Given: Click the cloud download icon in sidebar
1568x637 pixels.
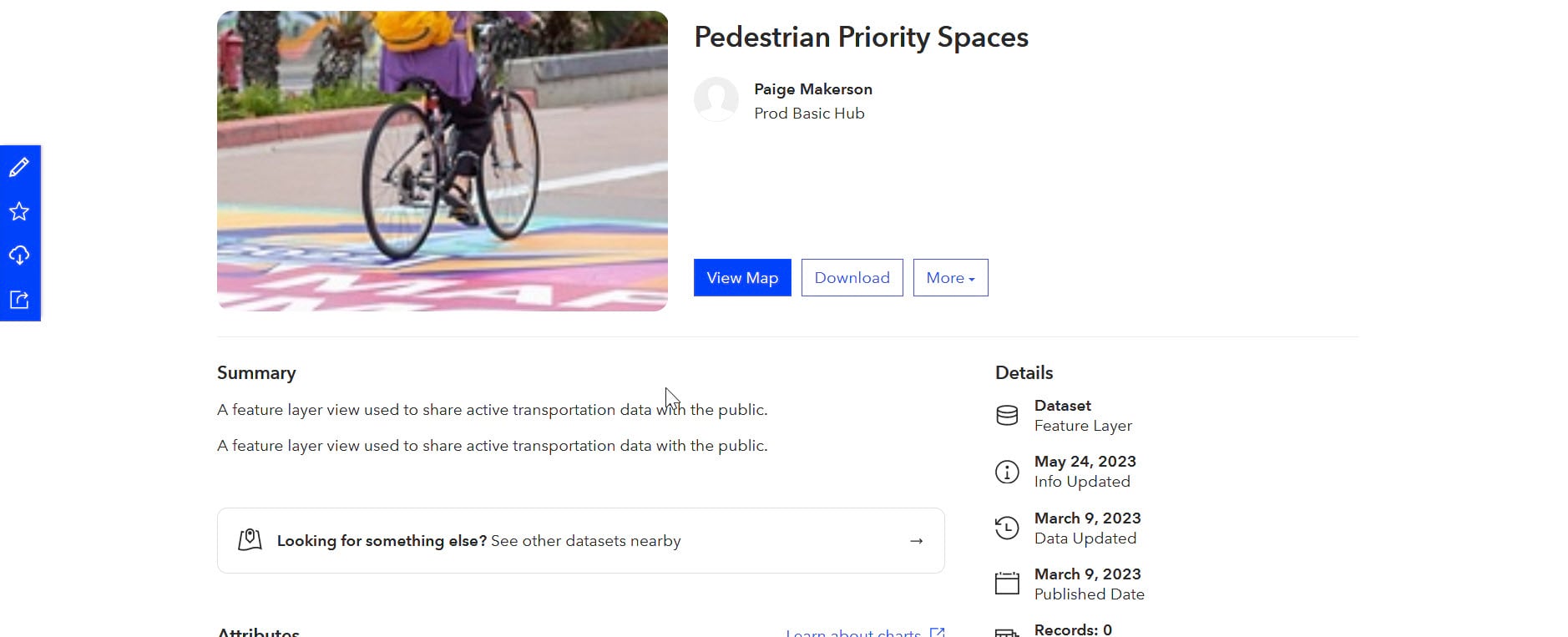Looking at the screenshot, I should [19, 255].
